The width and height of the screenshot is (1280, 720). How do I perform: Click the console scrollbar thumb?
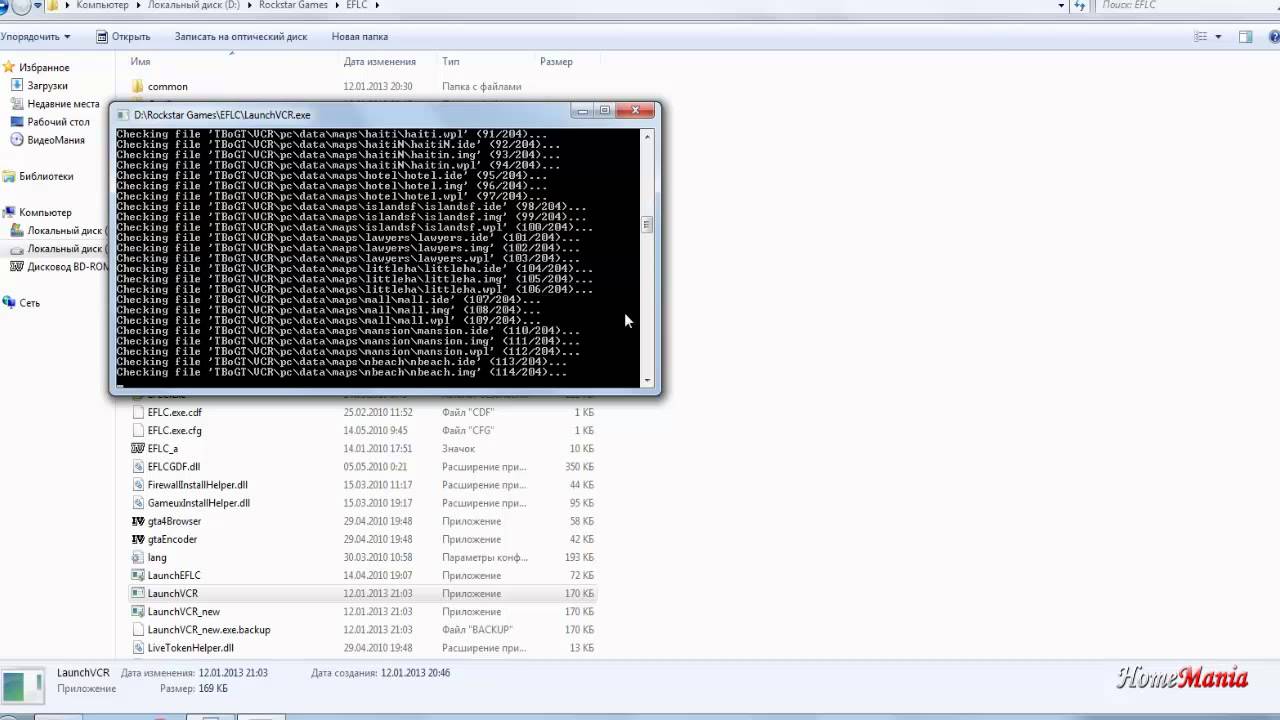647,225
